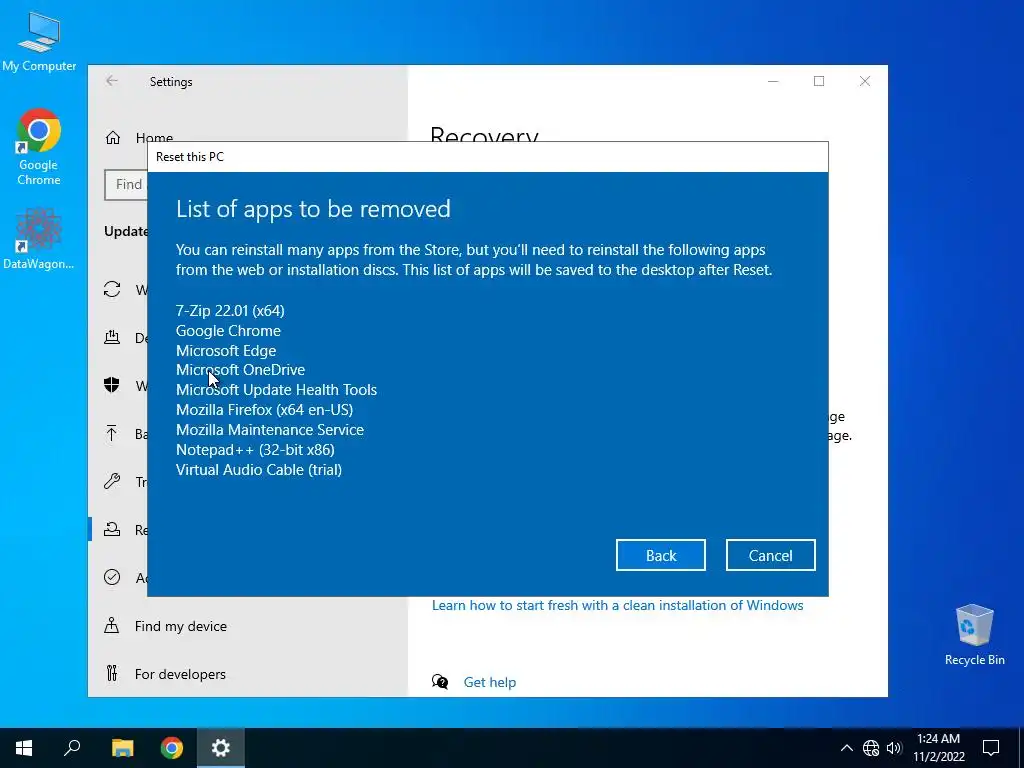Cancel the Reset this PC dialog
Screen dimensions: 1024x768
pos(771,555)
